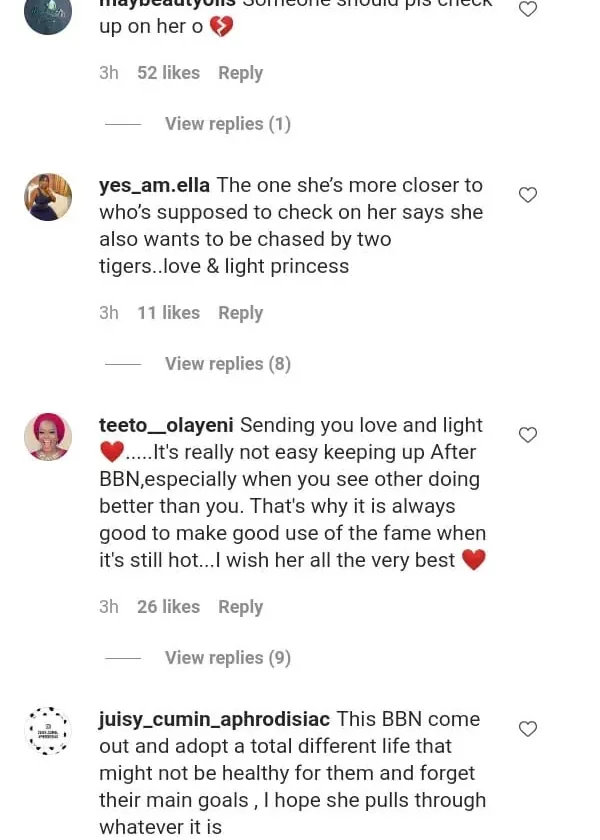Like the yes_am.ella comment heart icon
Screen dimensions: 600x840
[528, 195]
